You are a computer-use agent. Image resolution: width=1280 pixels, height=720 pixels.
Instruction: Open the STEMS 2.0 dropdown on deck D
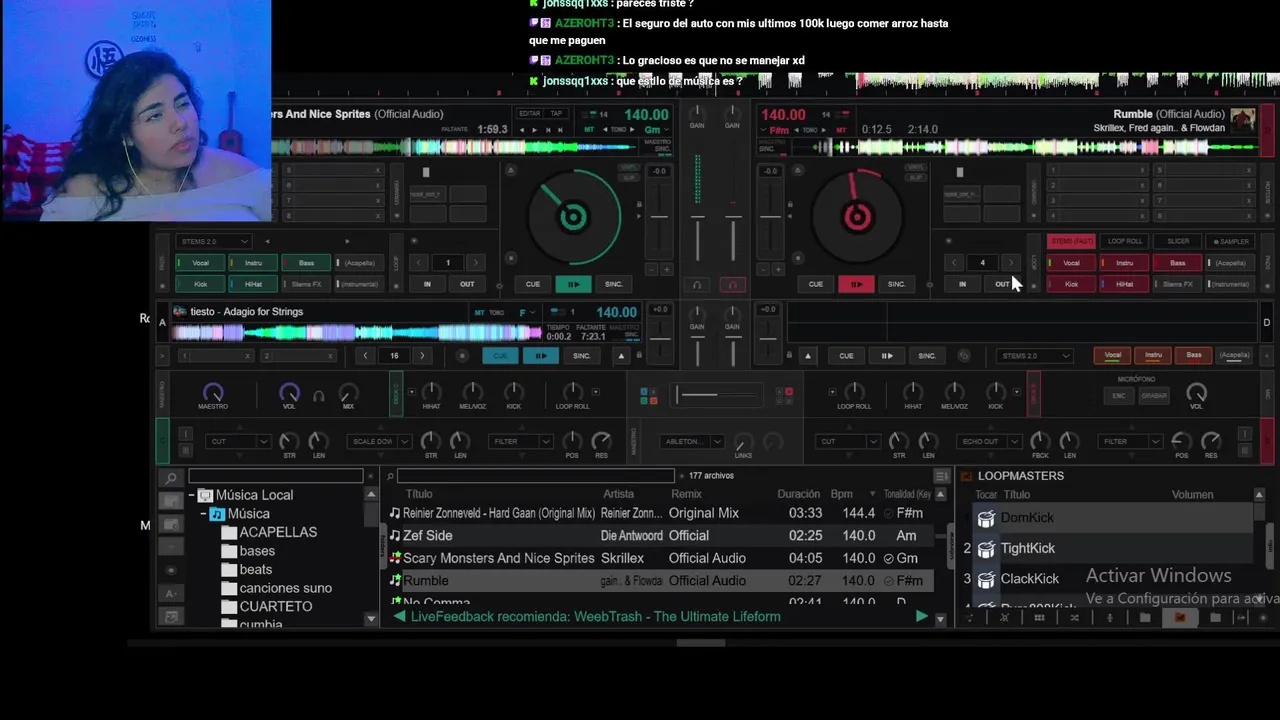click(x=1035, y=356)
